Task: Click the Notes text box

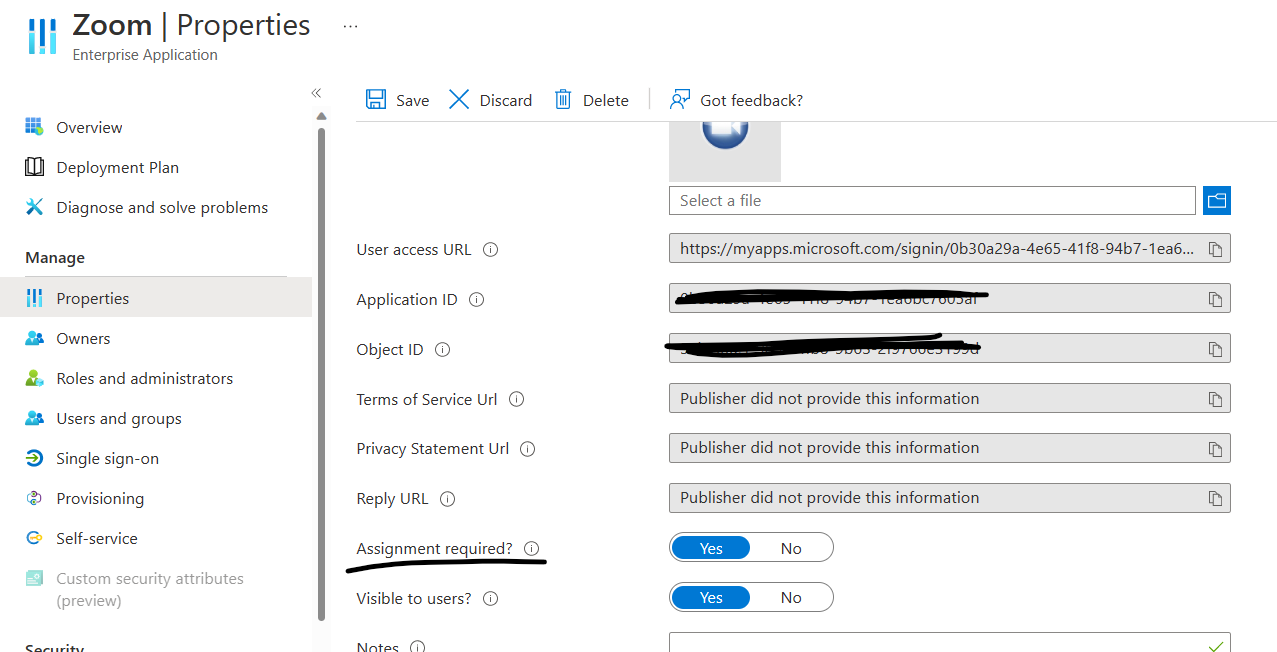Action: pos(950,642)
